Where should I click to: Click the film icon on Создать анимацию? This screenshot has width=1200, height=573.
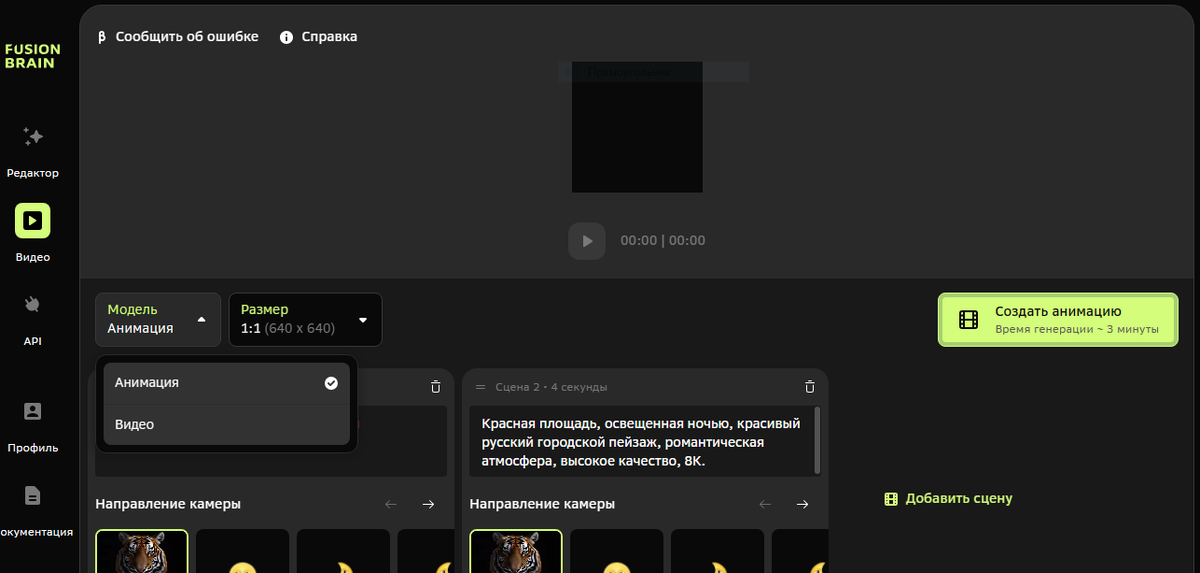[x=969, y=320]
